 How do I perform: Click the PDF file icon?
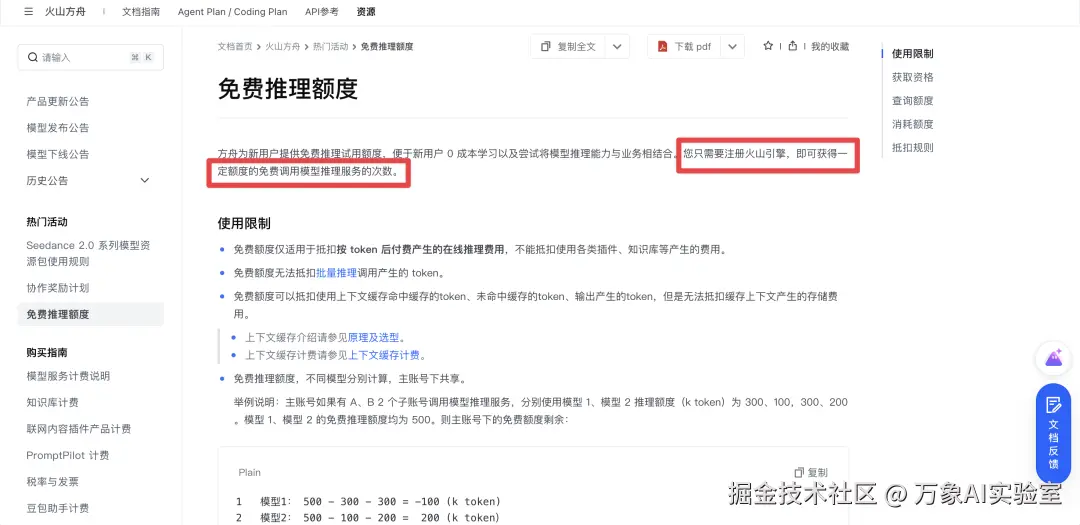pos(662,46)
